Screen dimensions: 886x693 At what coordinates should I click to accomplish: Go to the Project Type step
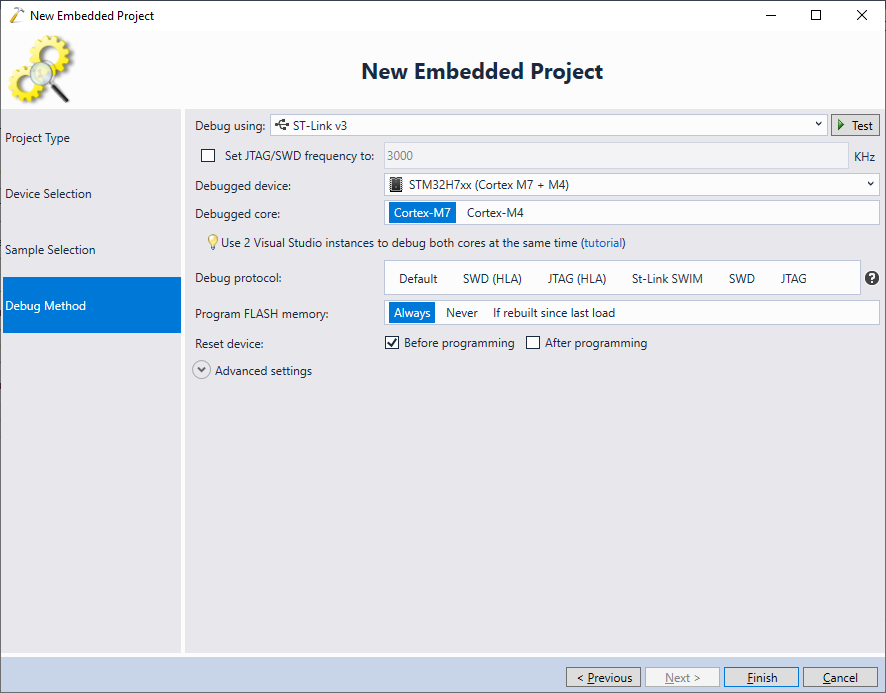[x=92, y=137]
